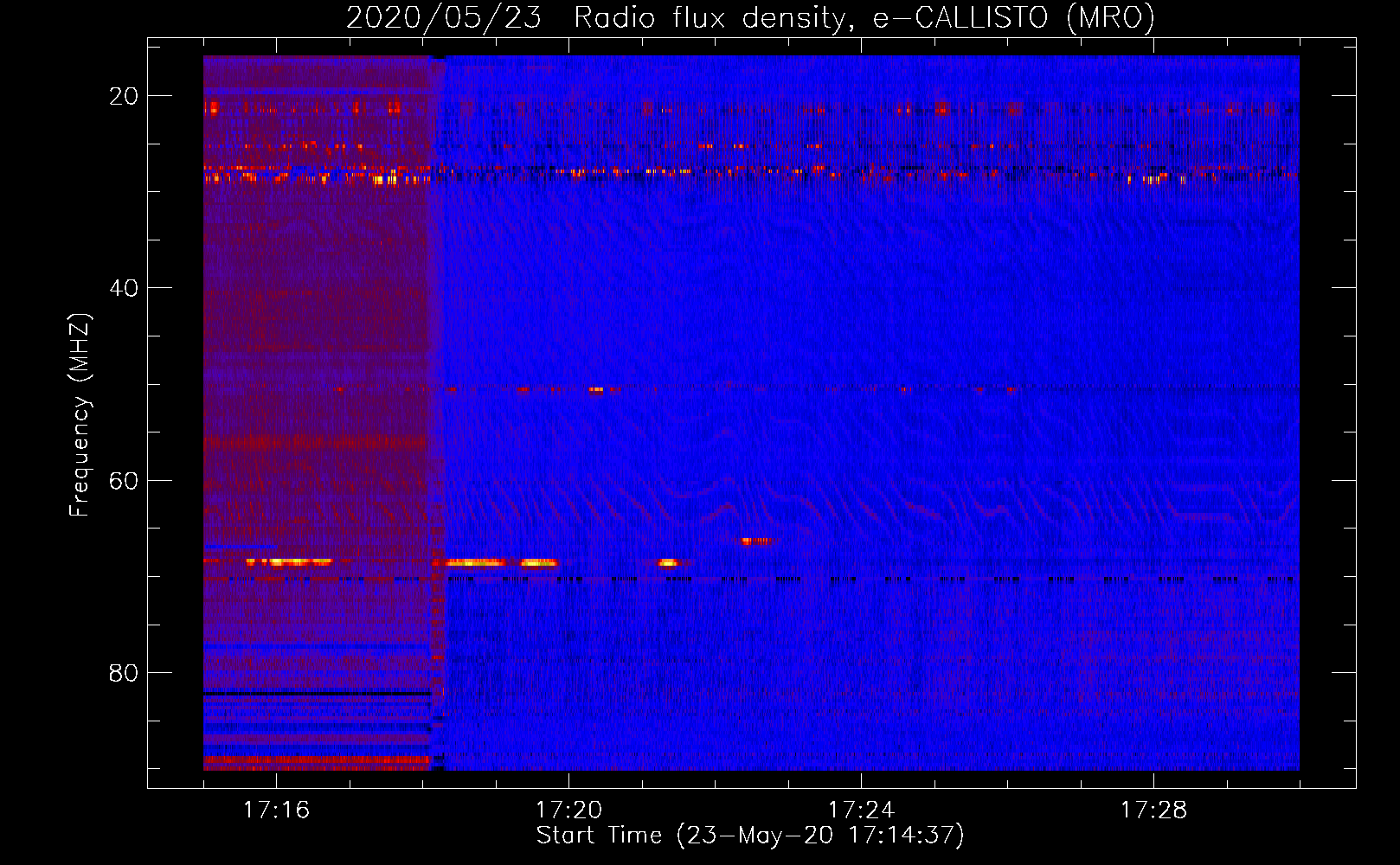Click the 40 MHz frequency tick label

pos(124,288)
